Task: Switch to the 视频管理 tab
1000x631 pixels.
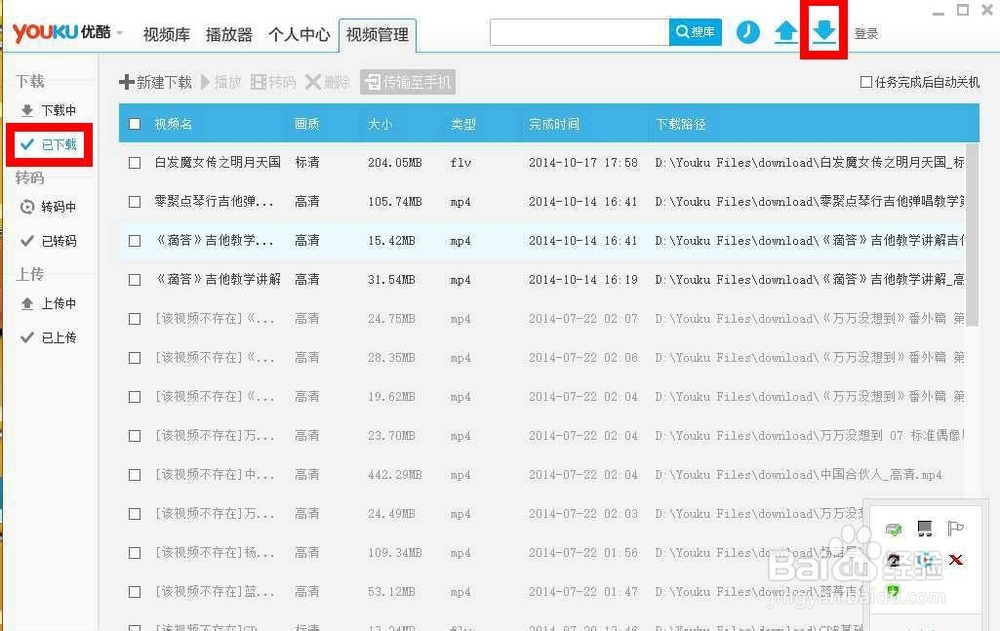Action: click(x=378, y=33)
